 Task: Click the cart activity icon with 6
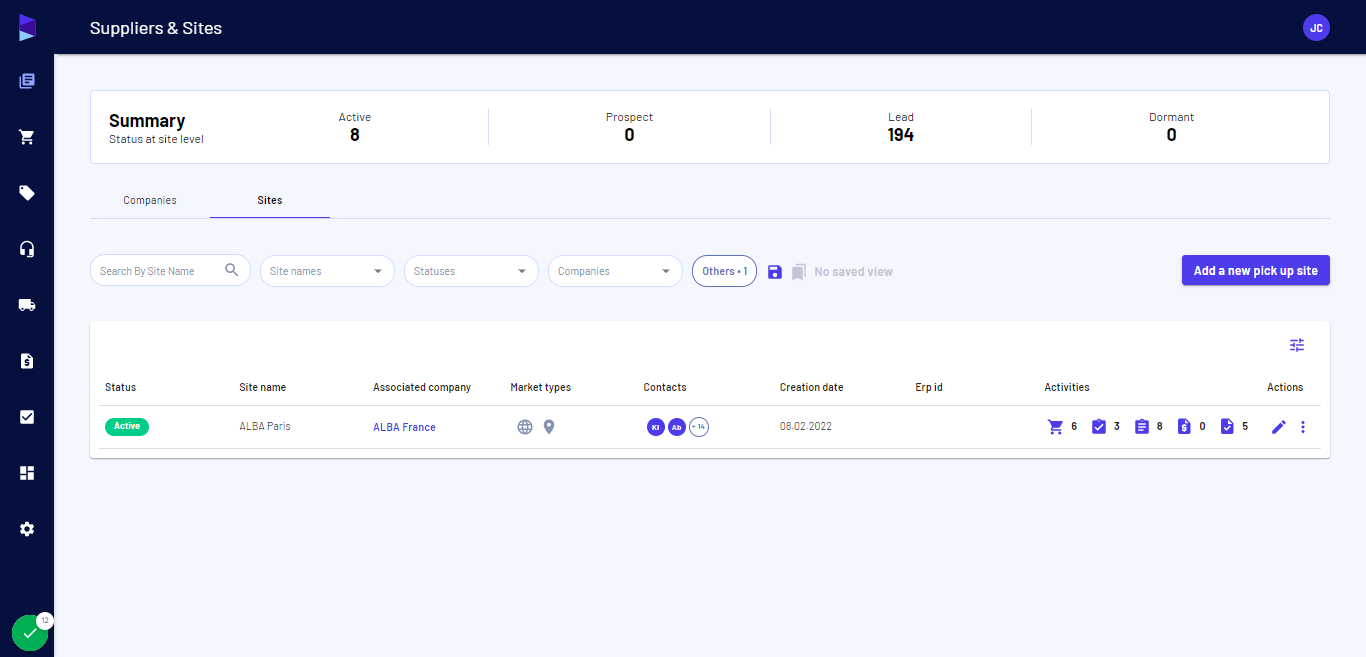point(1055,427)
